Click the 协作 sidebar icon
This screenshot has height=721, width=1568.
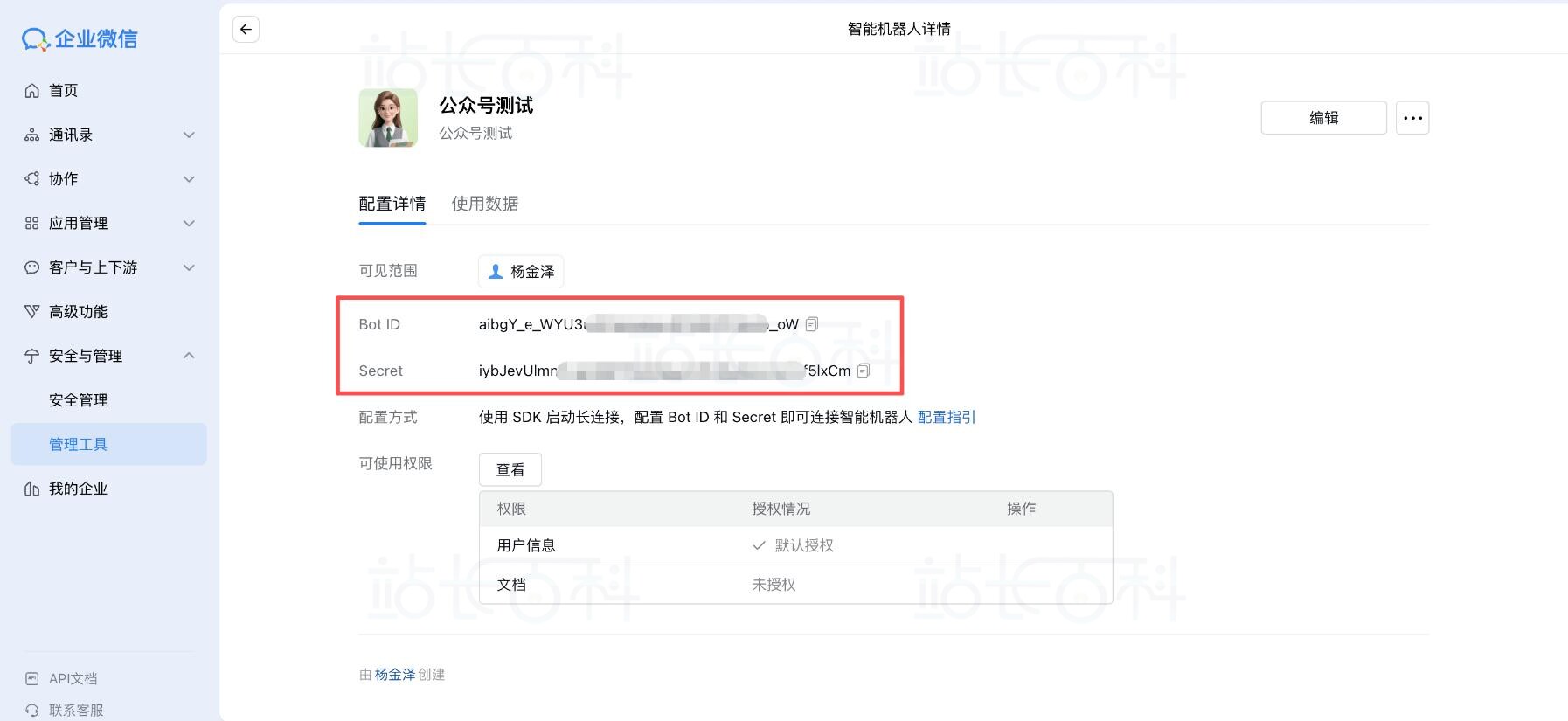tap(32, 178)
